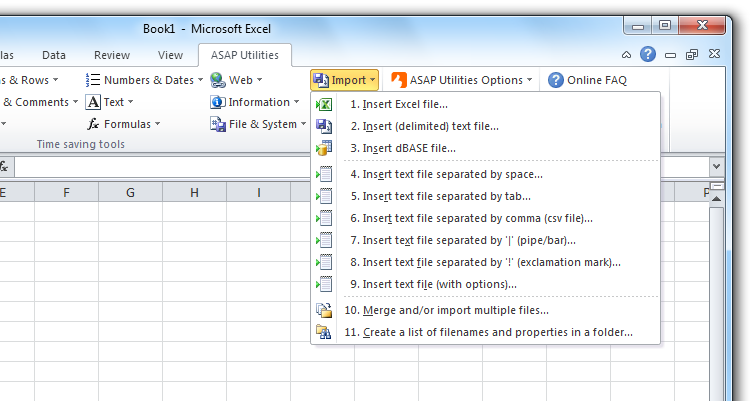This screenshot has height=401, width=750.
Task: Expand the Numbers & Dates dropdown arrow
Action: [200, 80]
